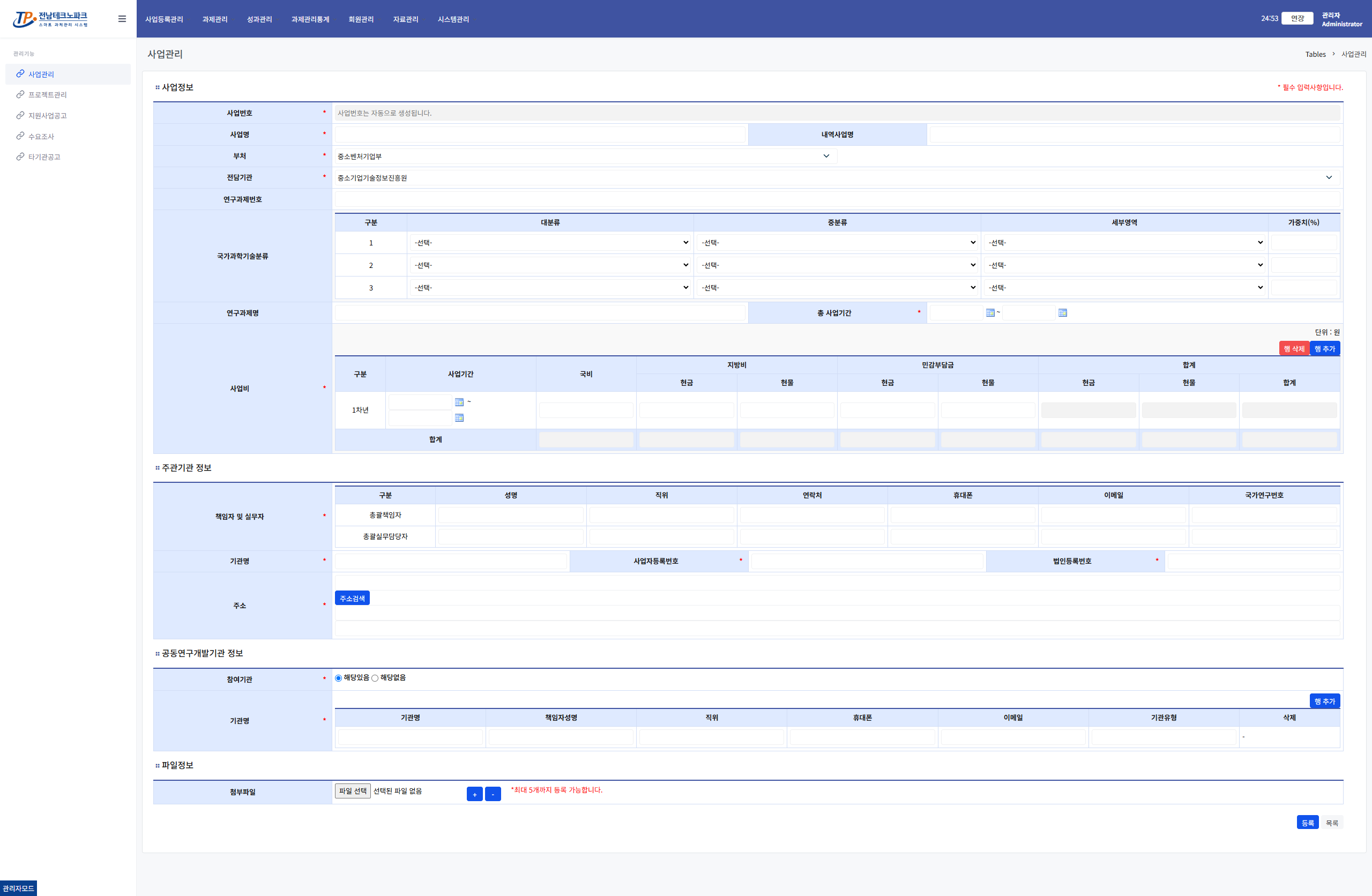Screen dimensions: 1372x896
Task: Open the 과제관리통계 top menu
Action: [310, 19]
